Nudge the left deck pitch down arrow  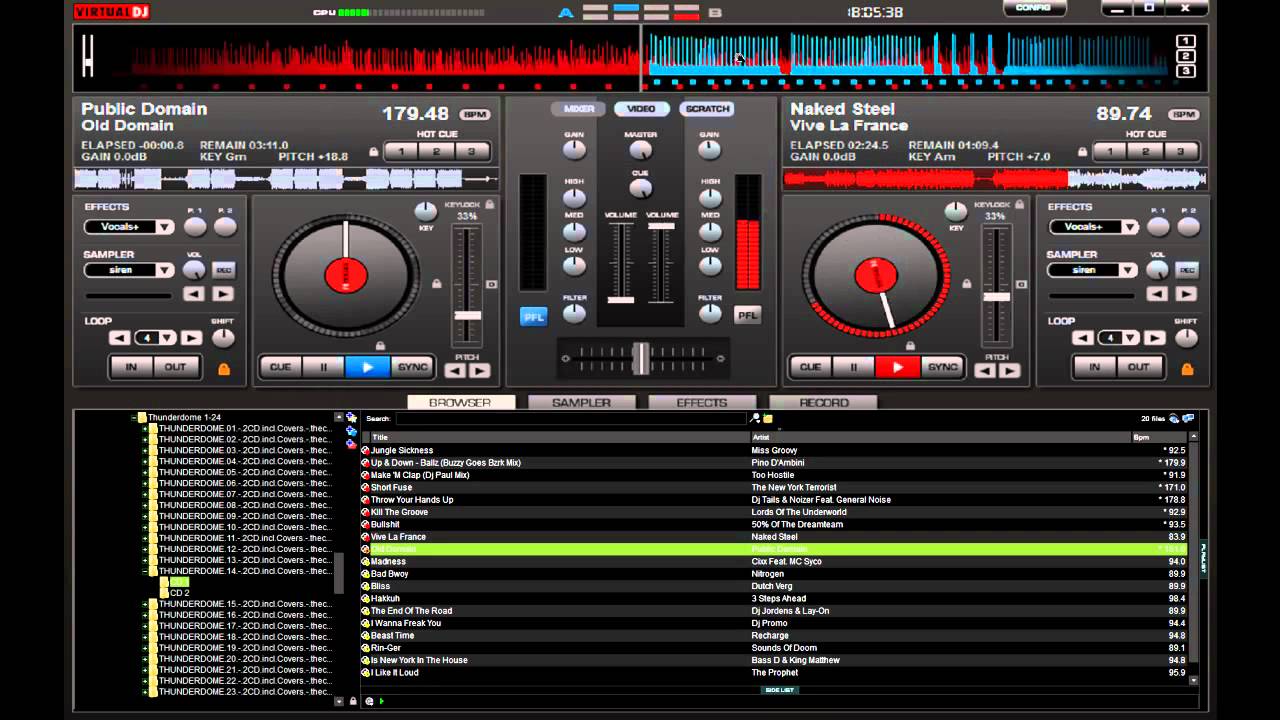pos(455,371)
